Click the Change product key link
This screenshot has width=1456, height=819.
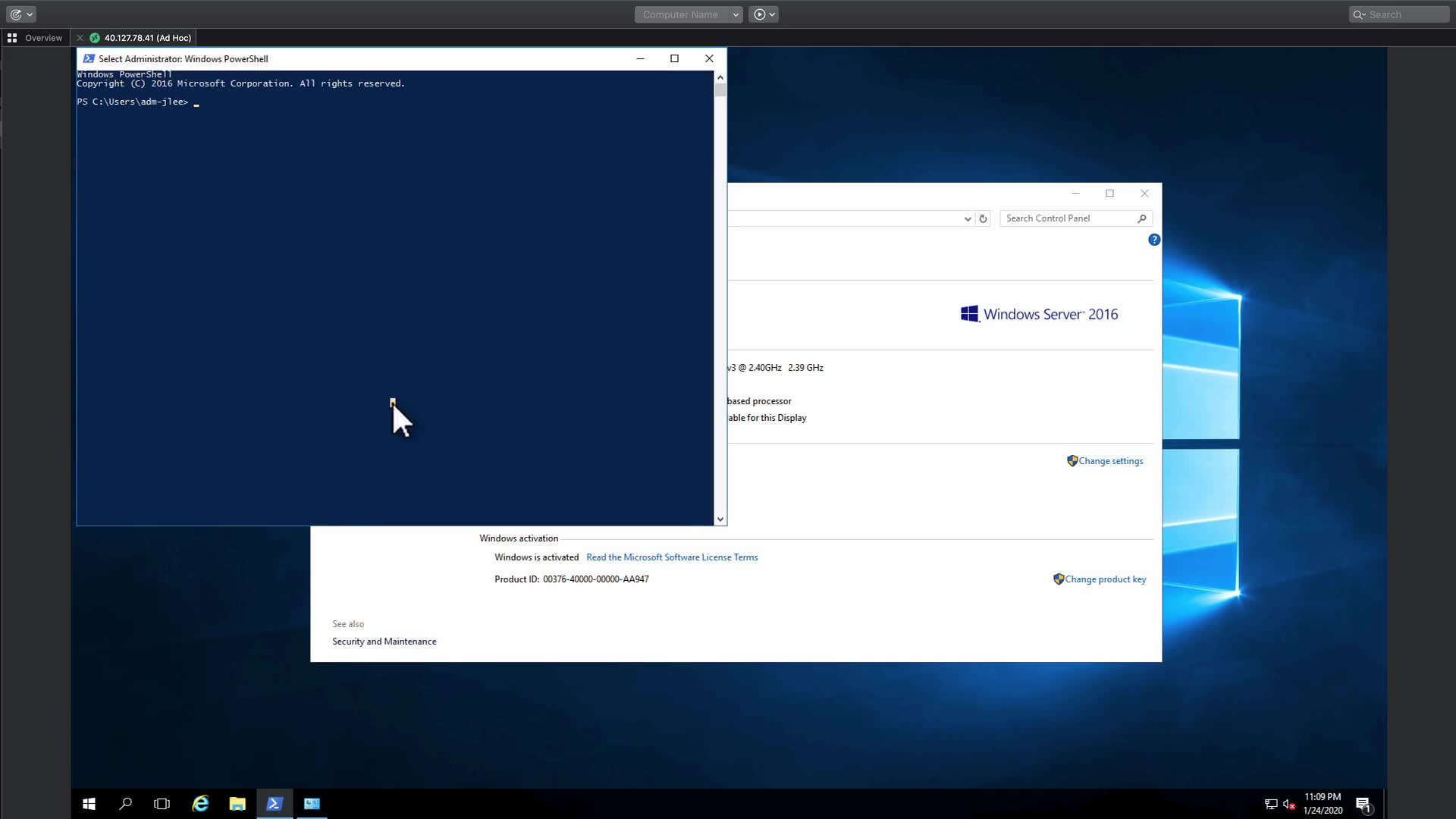point(1105,579)
